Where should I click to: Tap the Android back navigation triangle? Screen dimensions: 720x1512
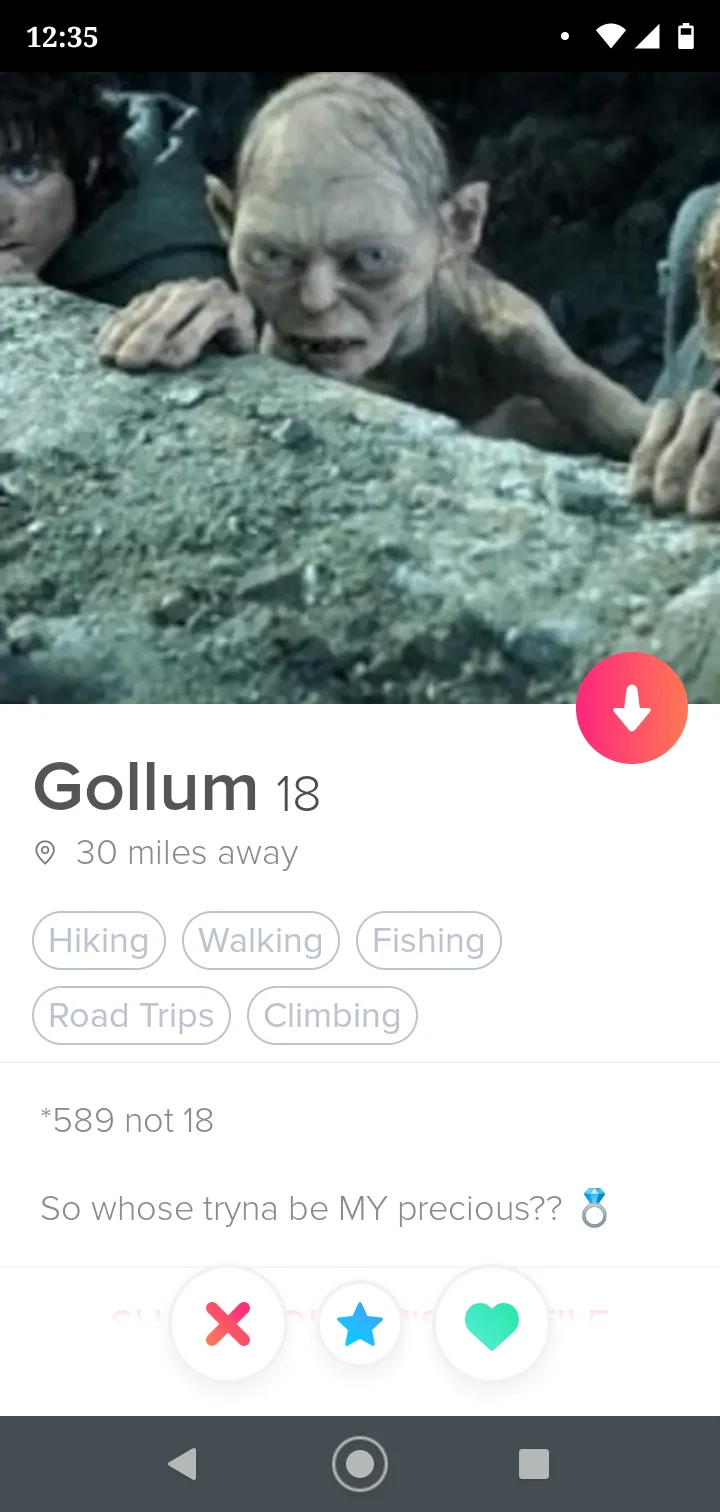pos(182,1464)
